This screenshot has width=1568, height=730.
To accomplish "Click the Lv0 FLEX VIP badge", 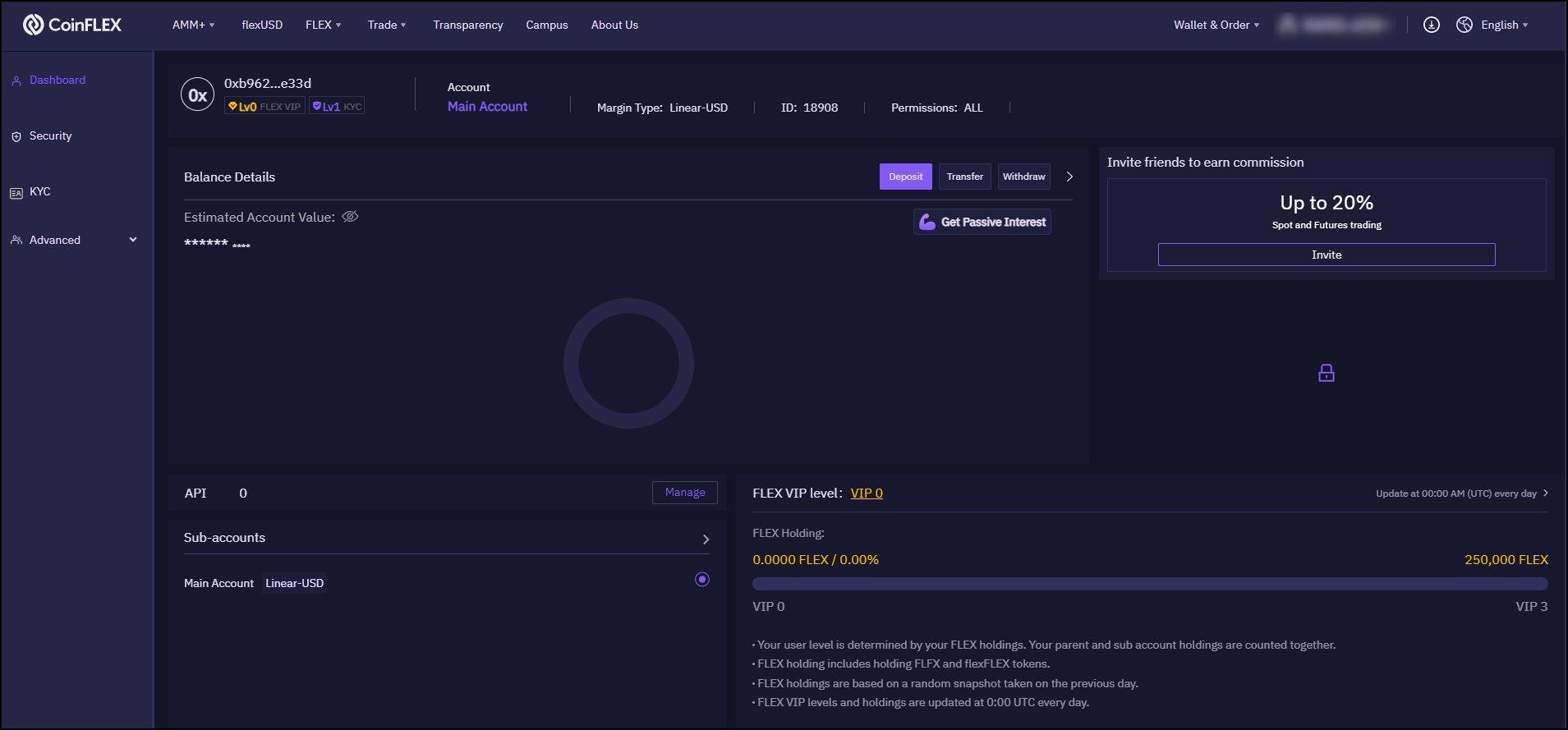I will click(264, 106).
